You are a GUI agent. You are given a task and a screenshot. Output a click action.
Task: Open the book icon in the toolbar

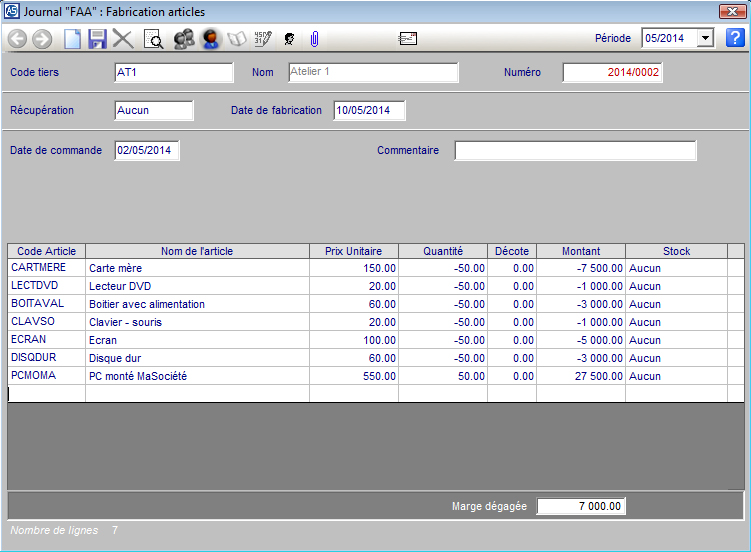pos(237,39)
